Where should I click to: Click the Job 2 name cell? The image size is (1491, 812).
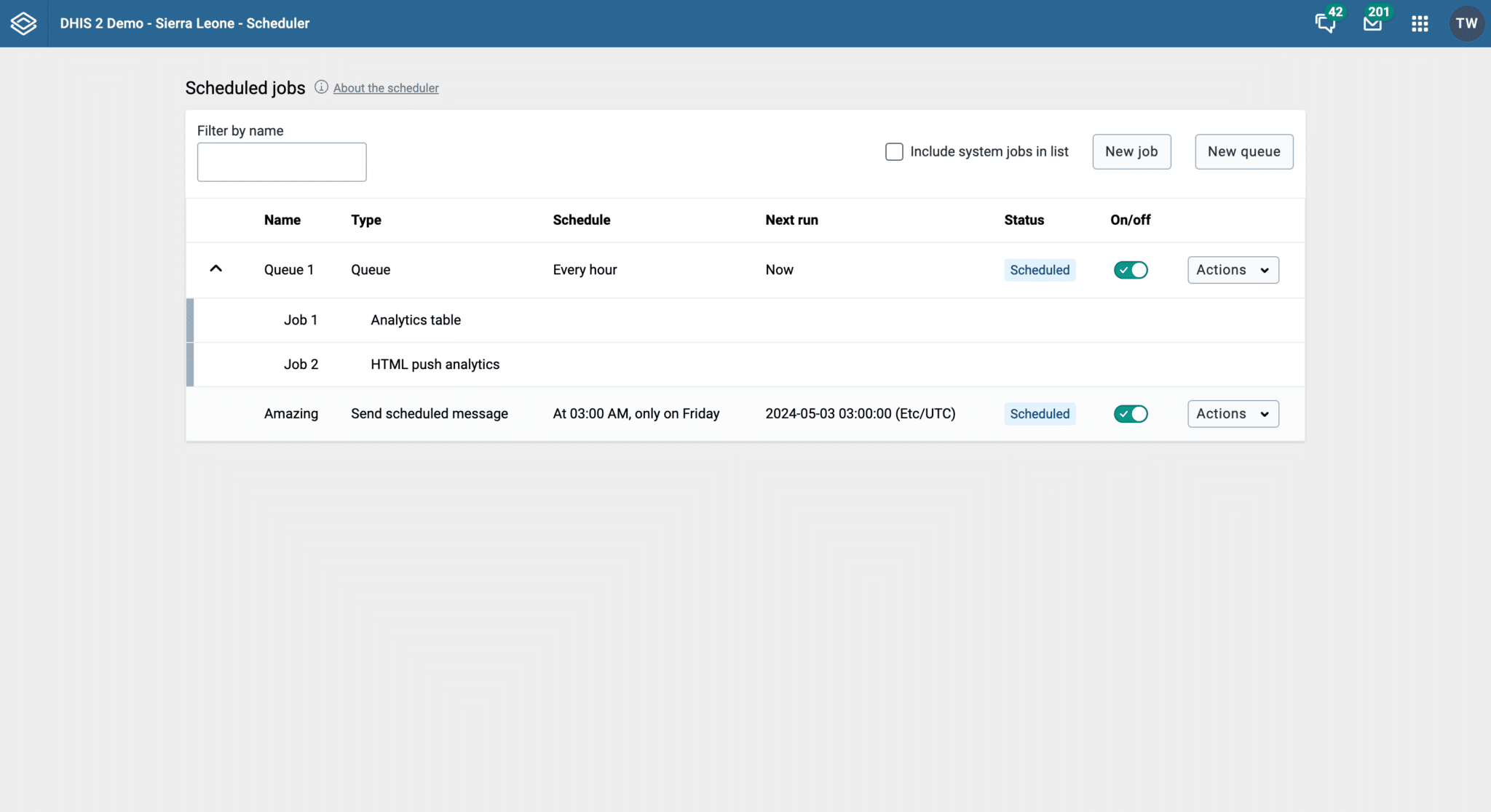[x=301, y=365]
